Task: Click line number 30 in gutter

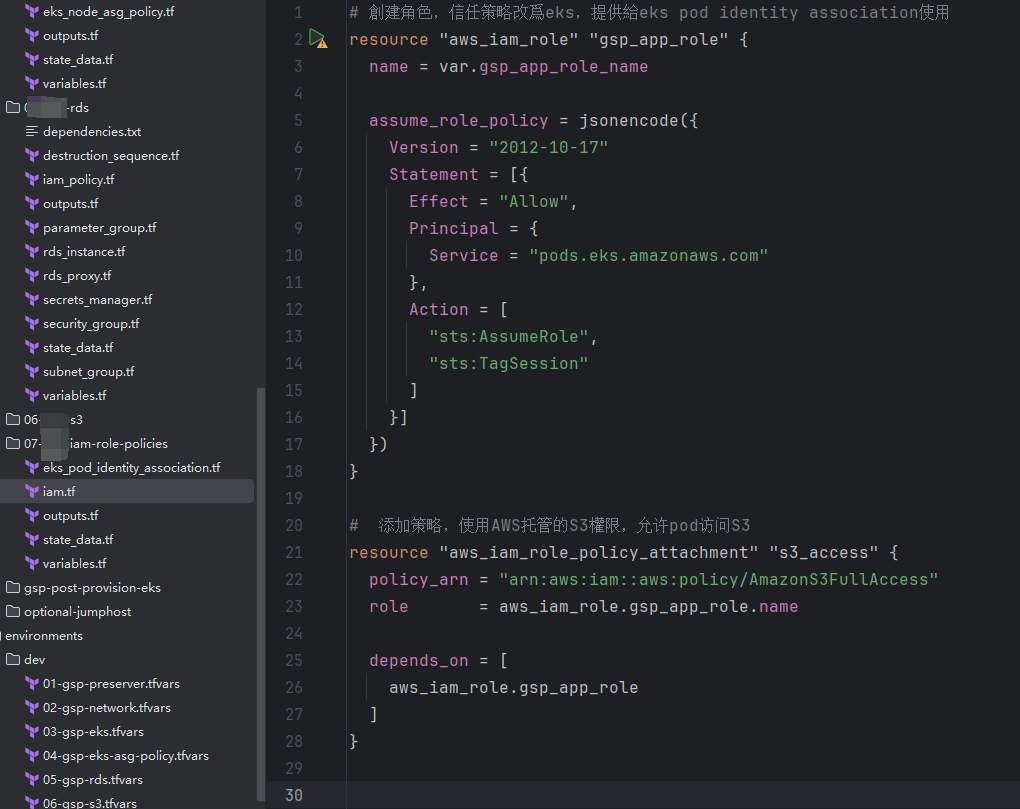Action: coord(294,795)
